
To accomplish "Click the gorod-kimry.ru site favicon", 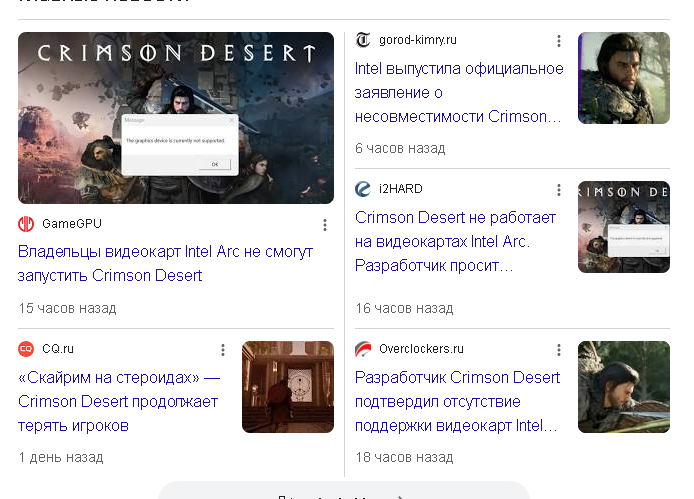I will pos(363,40).
